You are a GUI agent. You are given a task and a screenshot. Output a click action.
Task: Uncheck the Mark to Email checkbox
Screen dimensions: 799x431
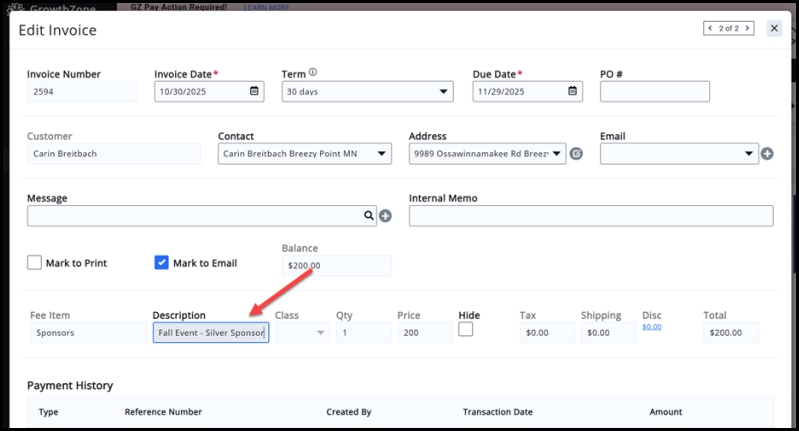[x=161, y=263]
